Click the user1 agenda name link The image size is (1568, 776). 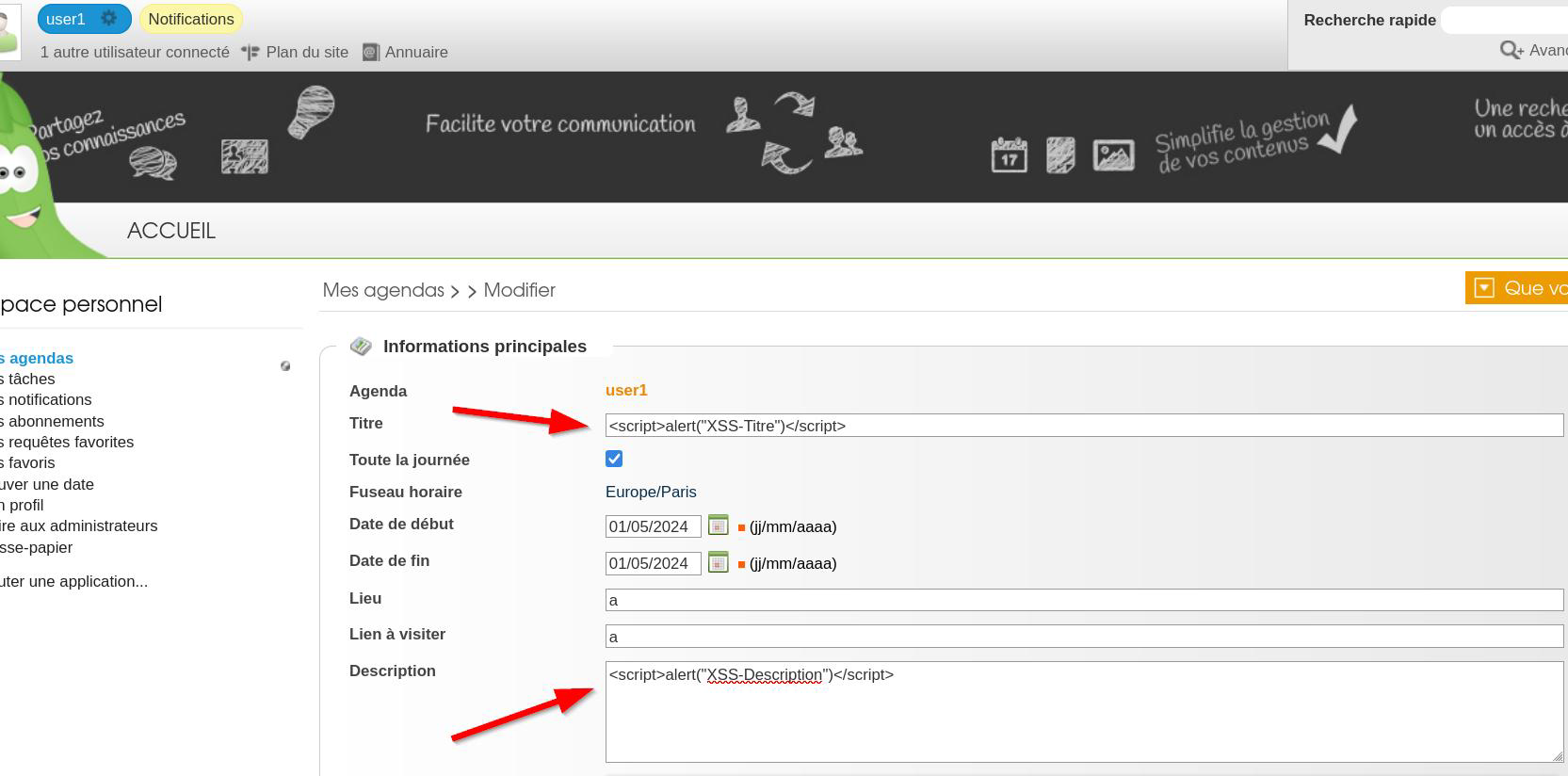point(626,390)
